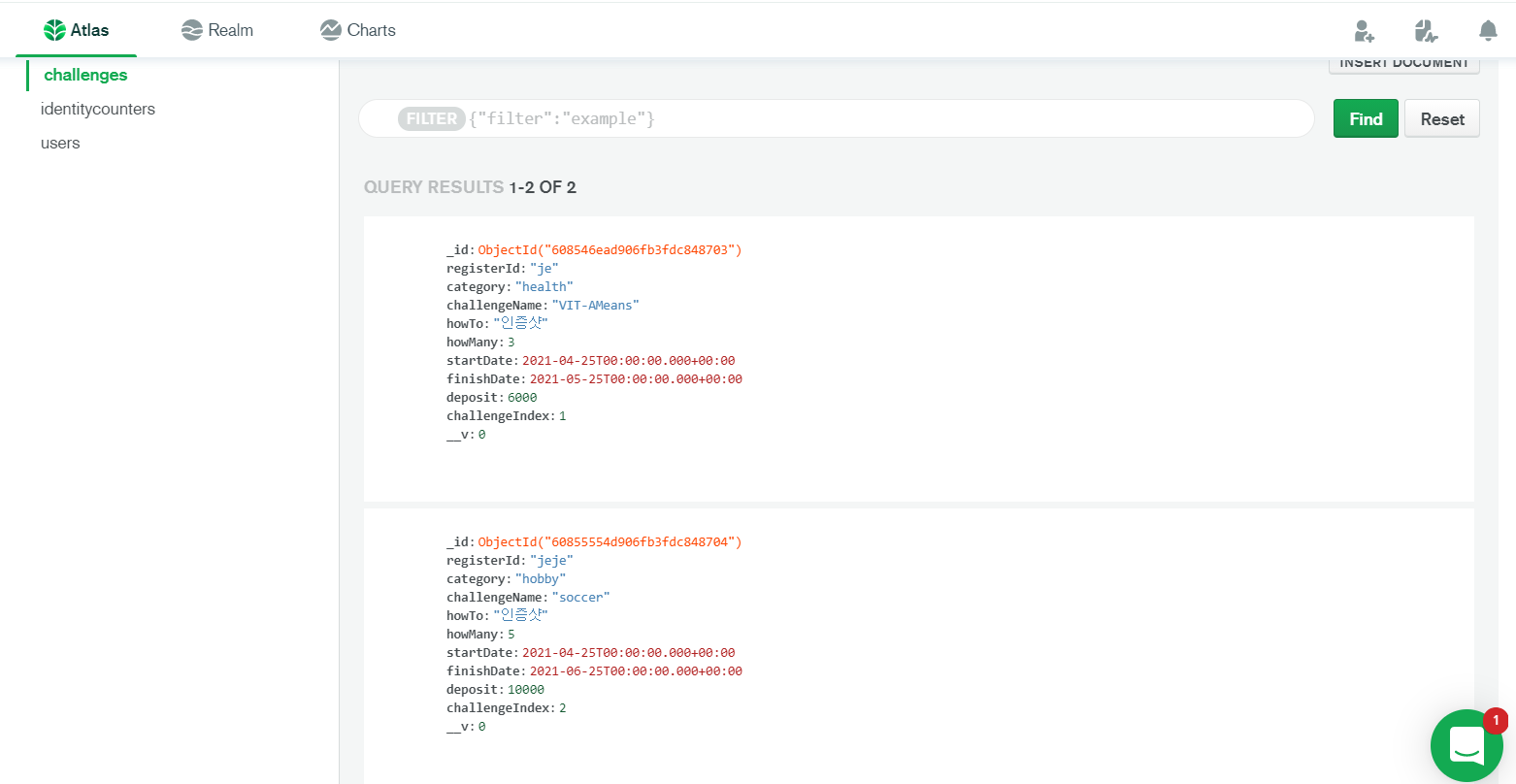This screenshot has height=784, width=1516.
Task: Open the chat support bubble
Action: coord(1467,745)
